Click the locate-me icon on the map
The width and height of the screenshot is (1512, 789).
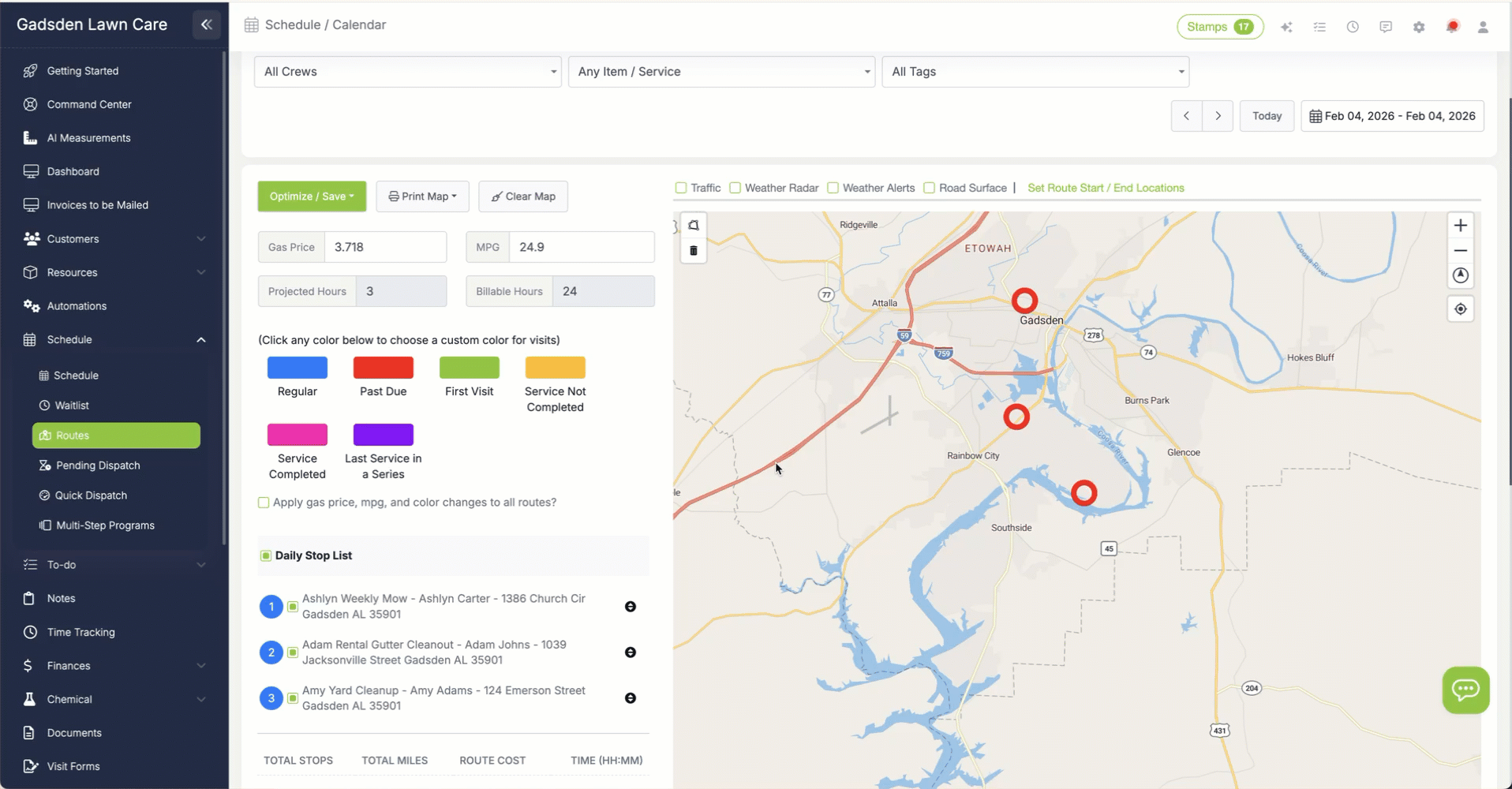click(1460, 308)
